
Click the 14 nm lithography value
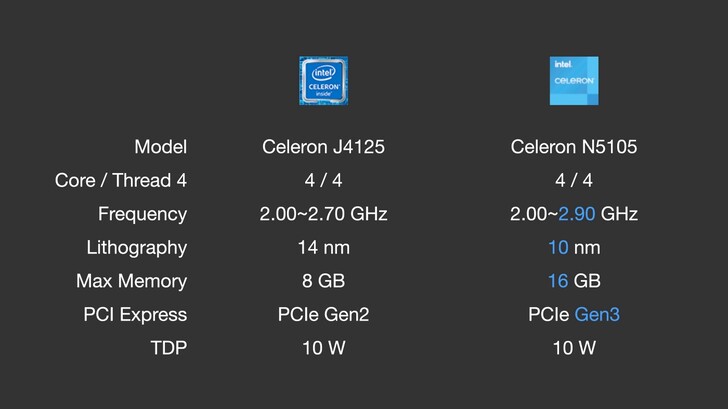click(x=323, y=247)
